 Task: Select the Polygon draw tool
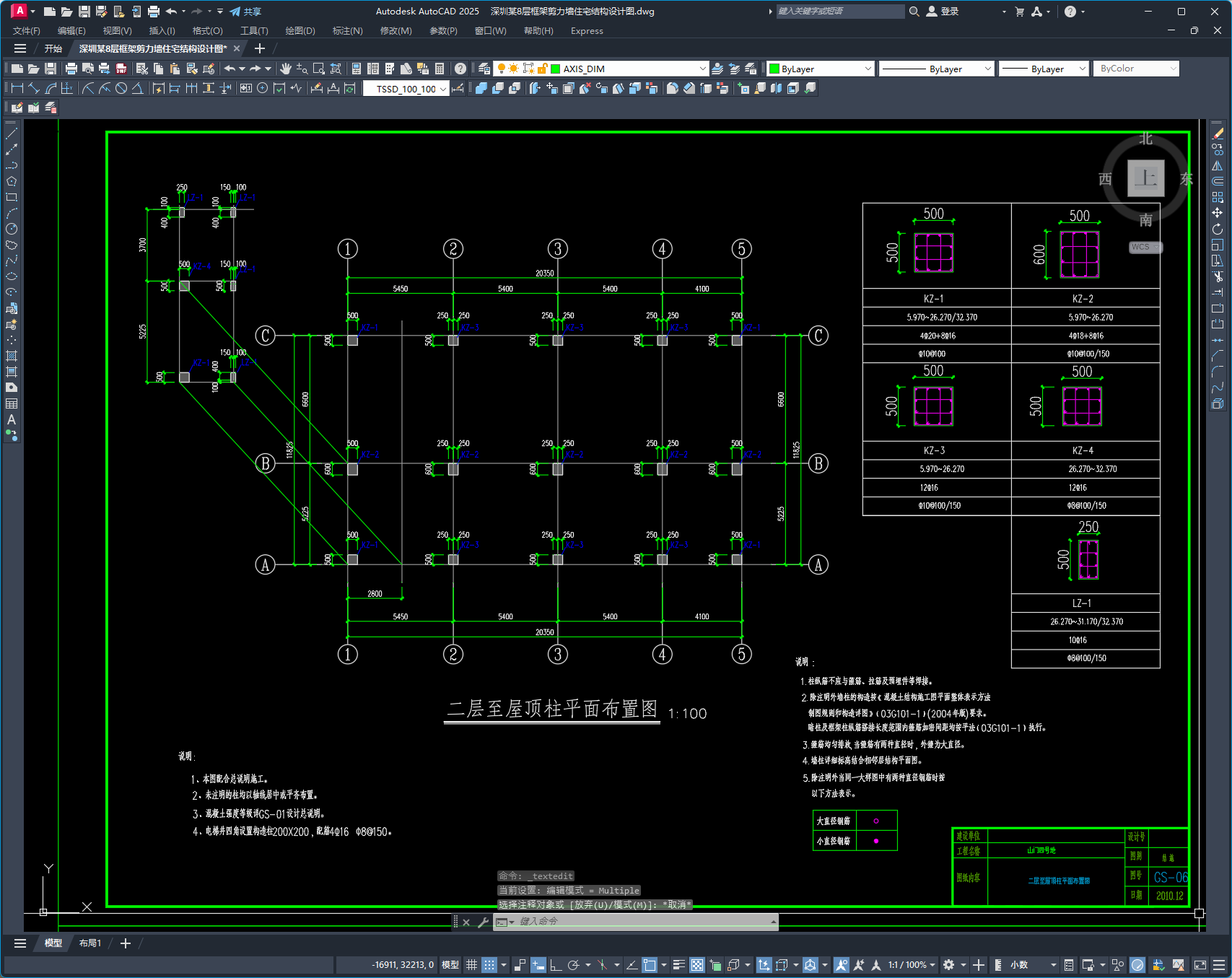pos(12,181)
